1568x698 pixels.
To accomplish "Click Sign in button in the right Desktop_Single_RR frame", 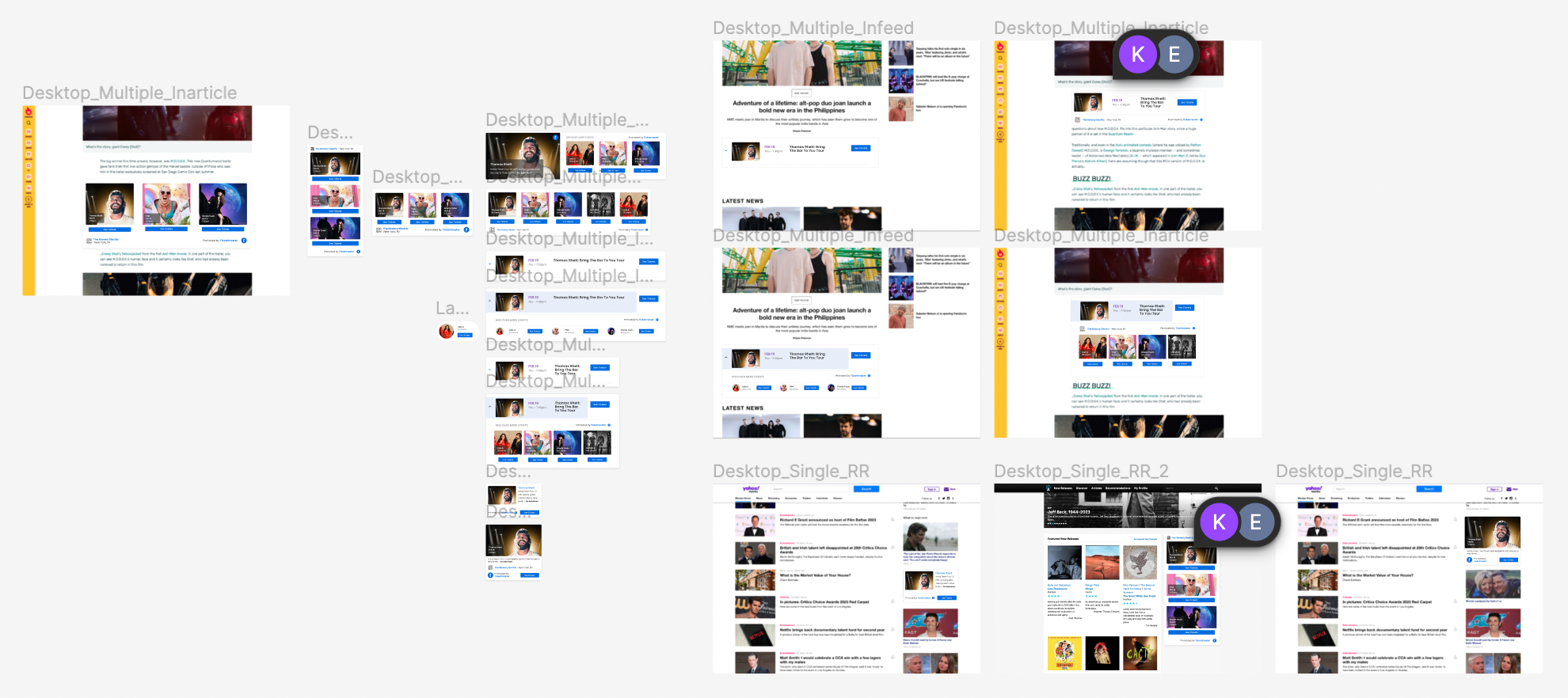I will pos(1494,489).
